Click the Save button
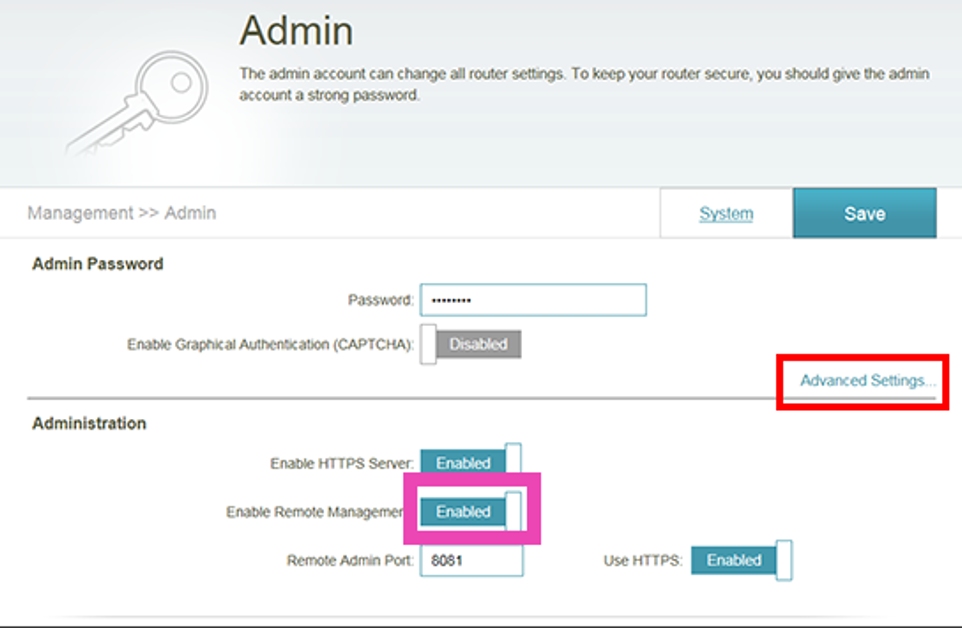The height and width of the screenshot is (628, 962). click(x=864, y=213)
